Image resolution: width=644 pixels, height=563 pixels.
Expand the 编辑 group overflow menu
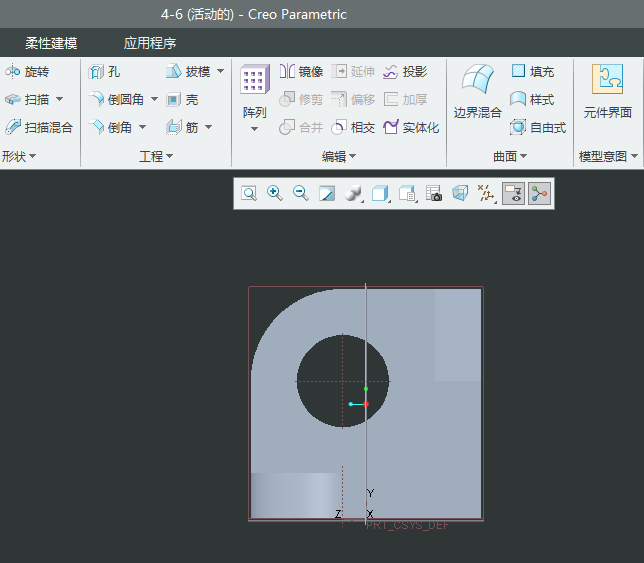[x=339, y=156]
